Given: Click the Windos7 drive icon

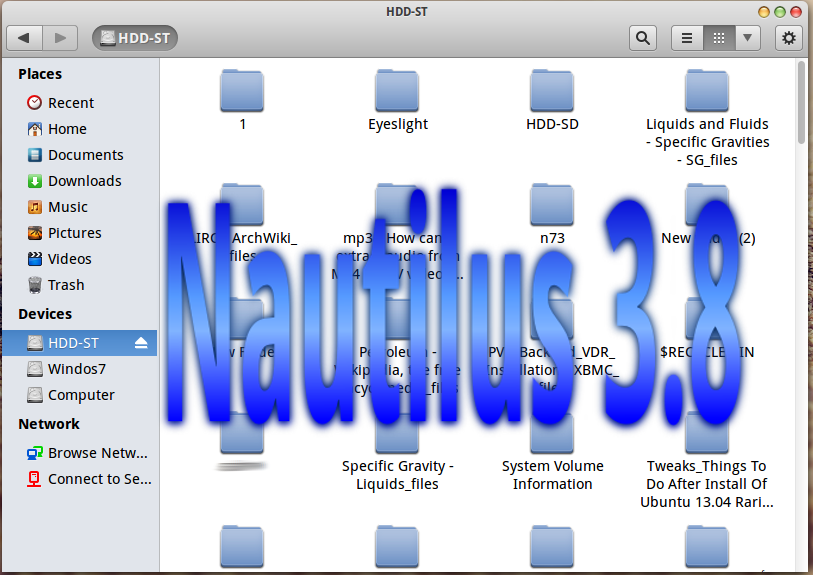Looking at the screenshot, I should pos(35,369).
